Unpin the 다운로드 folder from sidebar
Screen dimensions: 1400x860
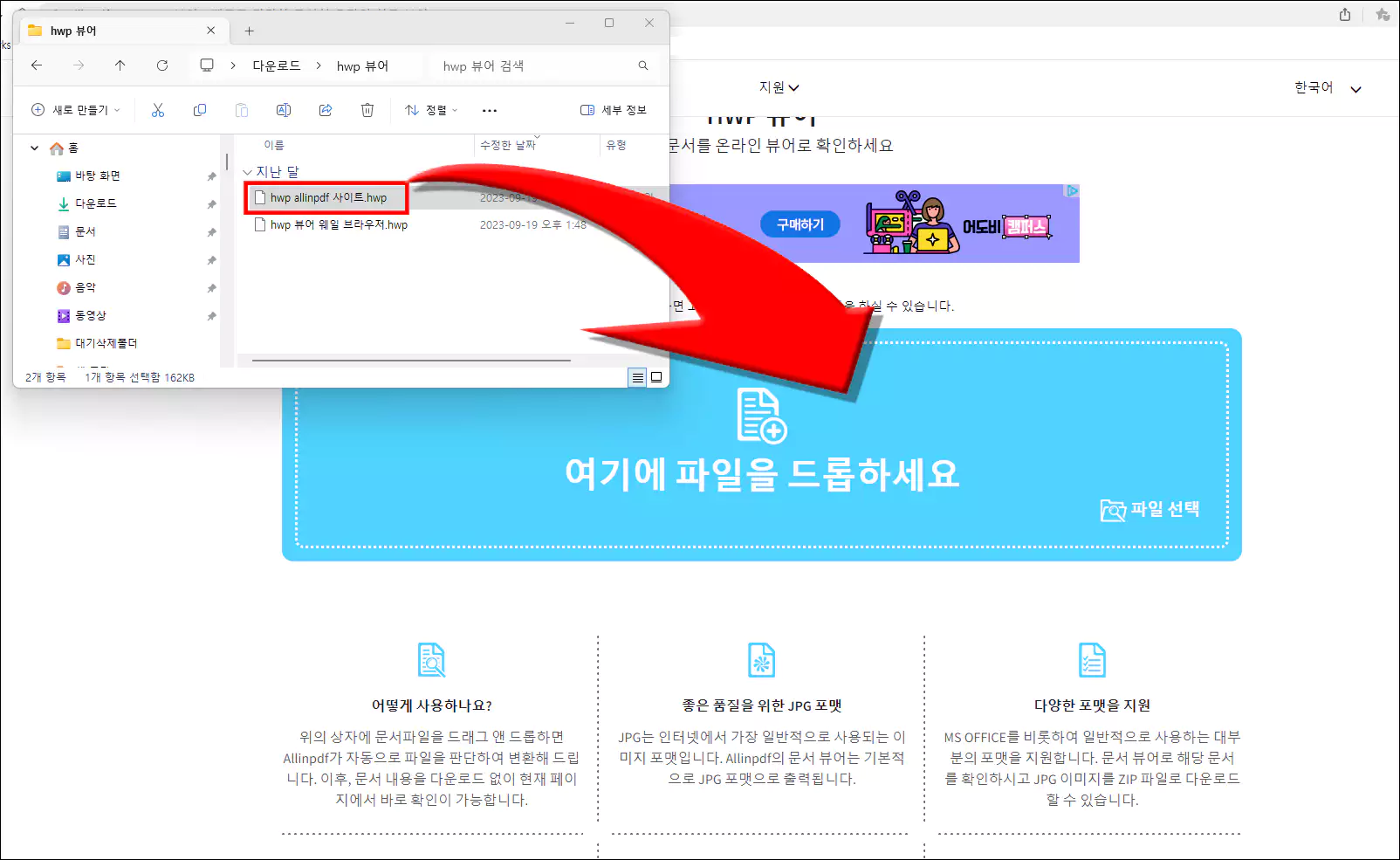click(212, 203)
